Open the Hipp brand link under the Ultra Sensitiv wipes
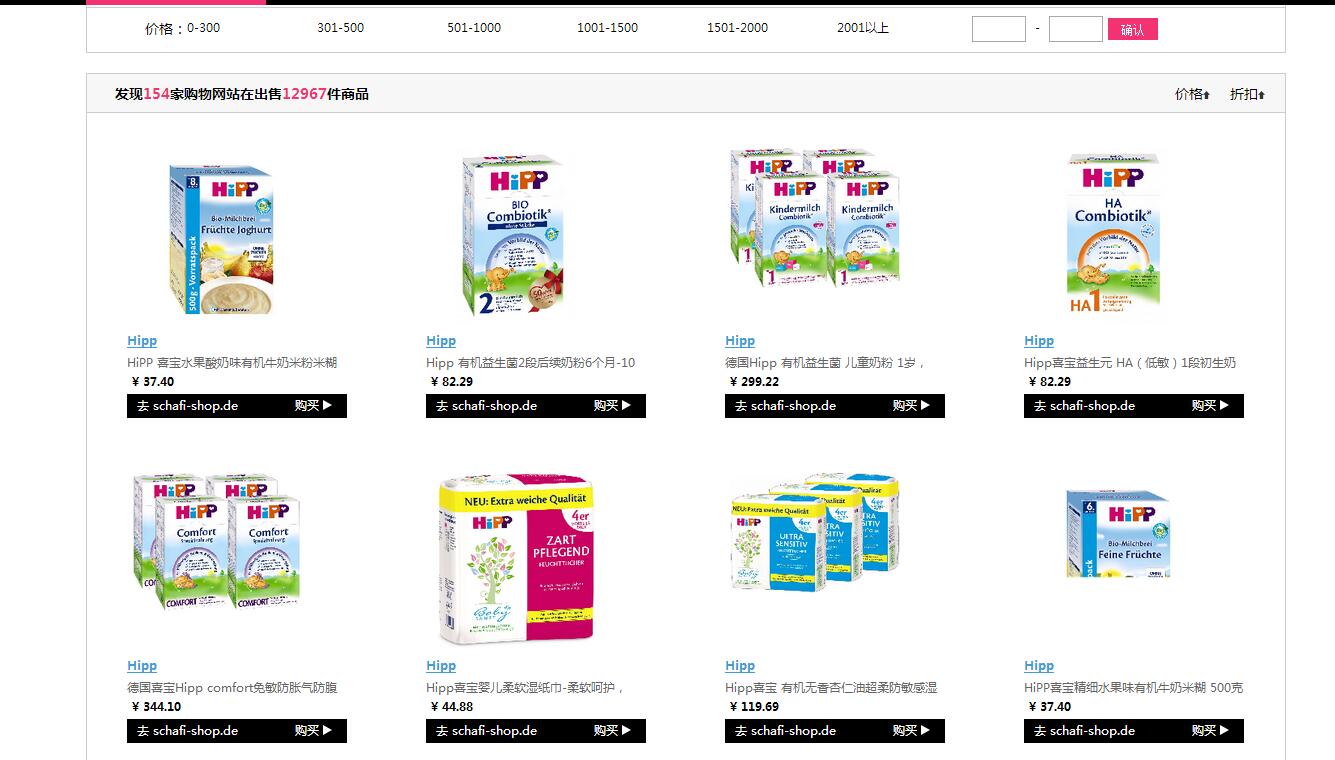The height and width of the screenshot is (760, 1335). tap(740, 666)
